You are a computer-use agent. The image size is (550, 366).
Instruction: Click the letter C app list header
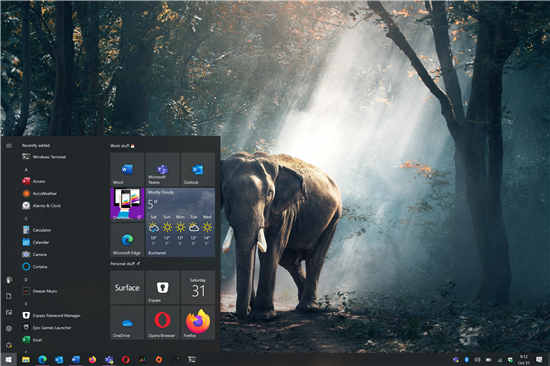pyautogui.click(x=26, y=218)
